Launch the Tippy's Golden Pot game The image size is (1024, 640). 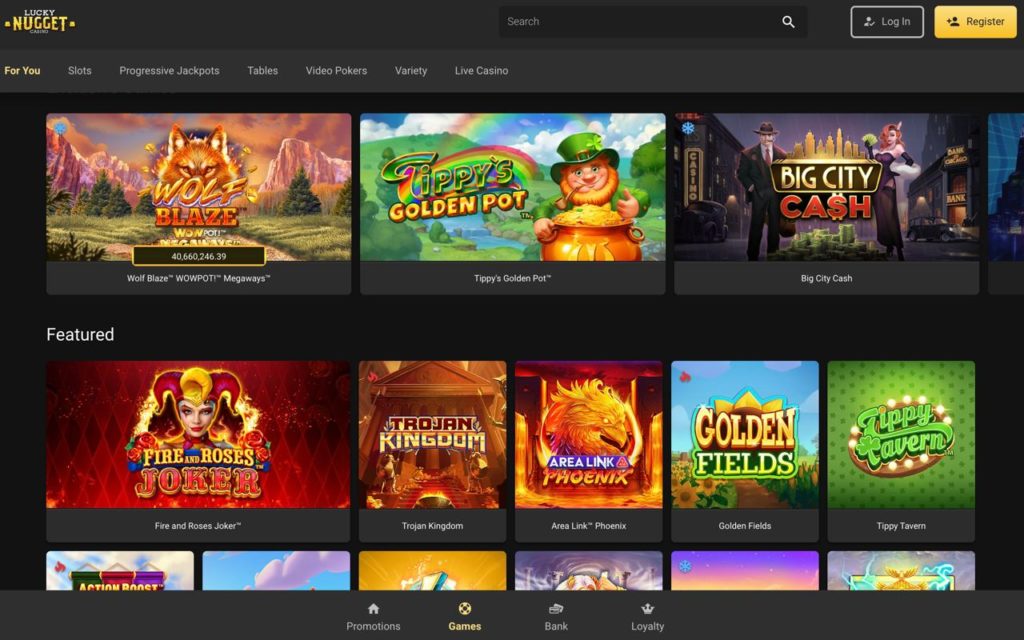(x=512, y=188)
